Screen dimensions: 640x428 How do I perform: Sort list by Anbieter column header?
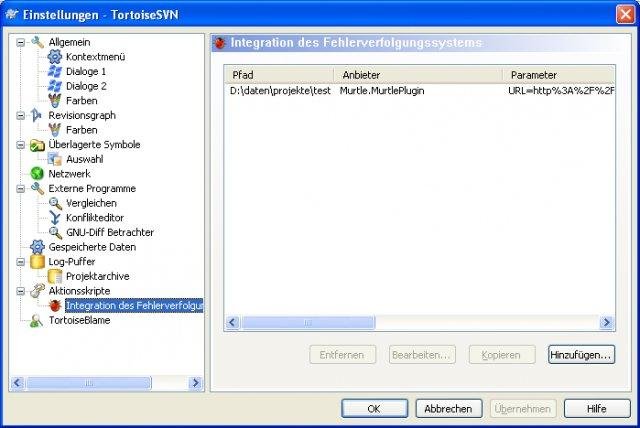pos(418,75)
